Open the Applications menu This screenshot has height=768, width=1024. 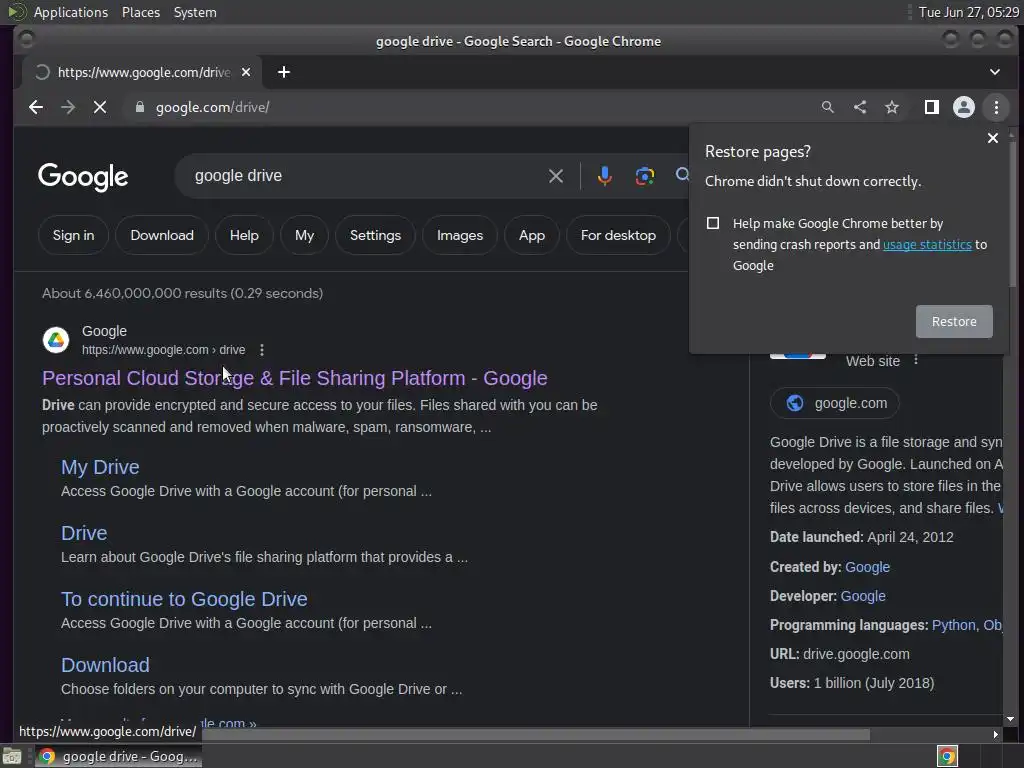click(71, 12)
